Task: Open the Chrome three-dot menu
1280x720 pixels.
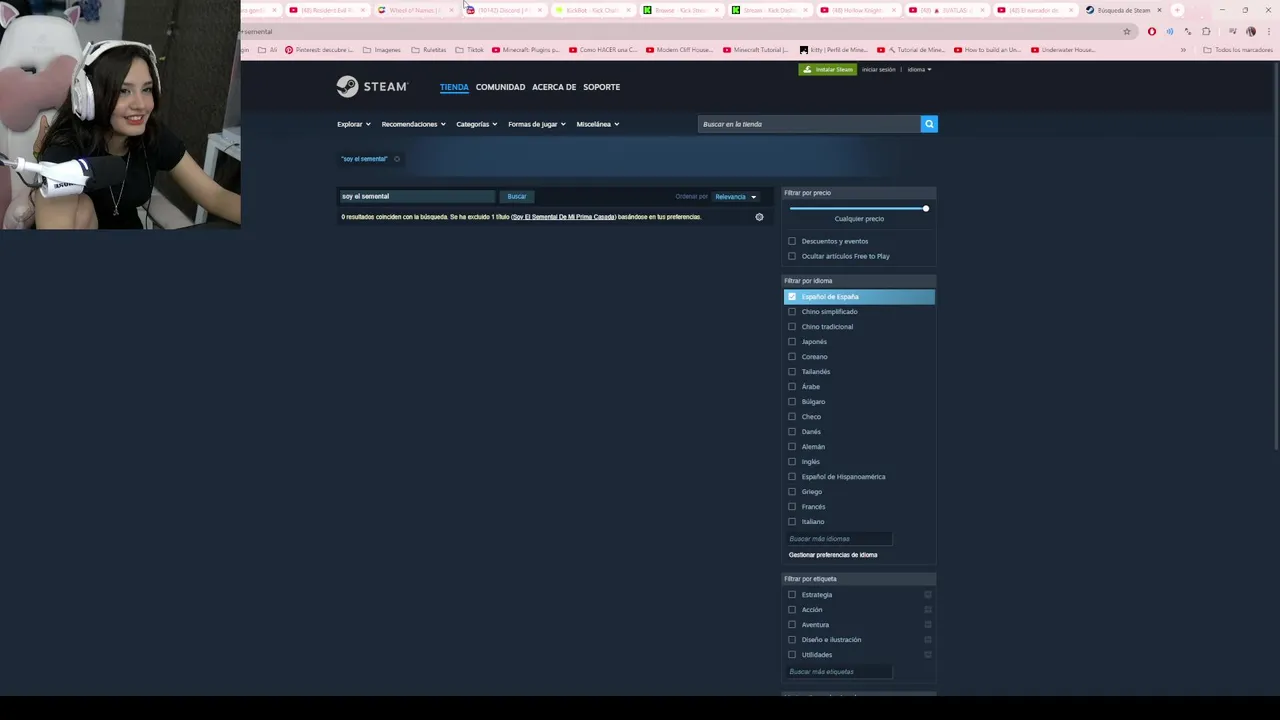Action: pyautogui.click(x=1268, y=32)
